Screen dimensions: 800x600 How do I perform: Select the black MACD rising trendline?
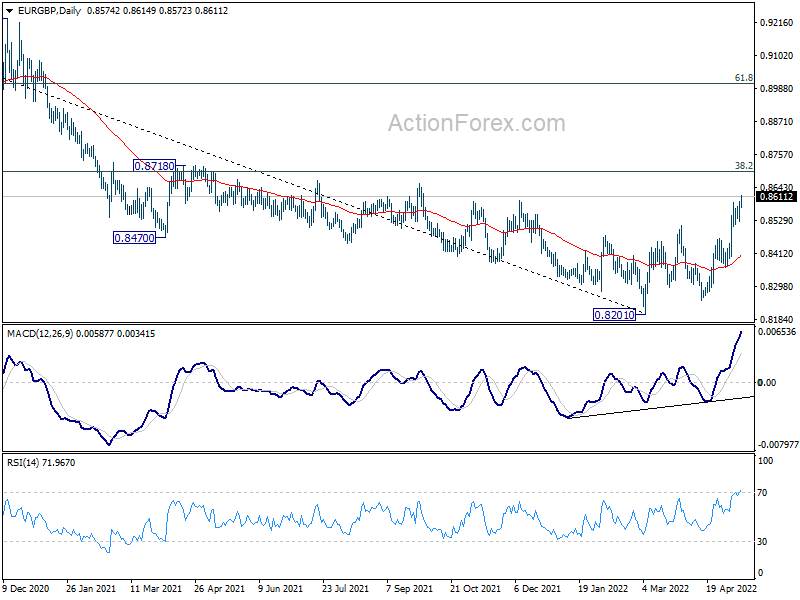point(660,407)
